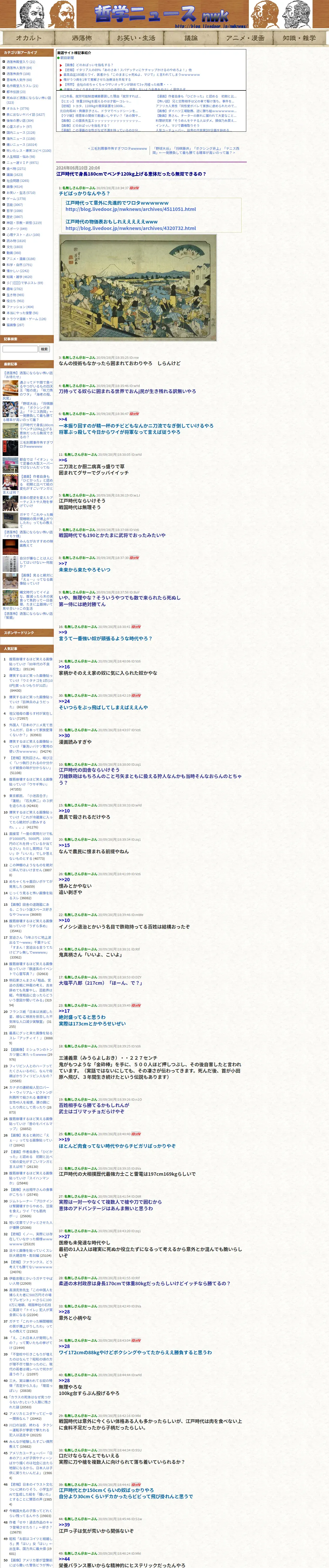Image resolution: width=329 pixels, height=1568 pixels.
Task: Open the 知識・雑学 navigation tab
Action: [x=299, y=38]
